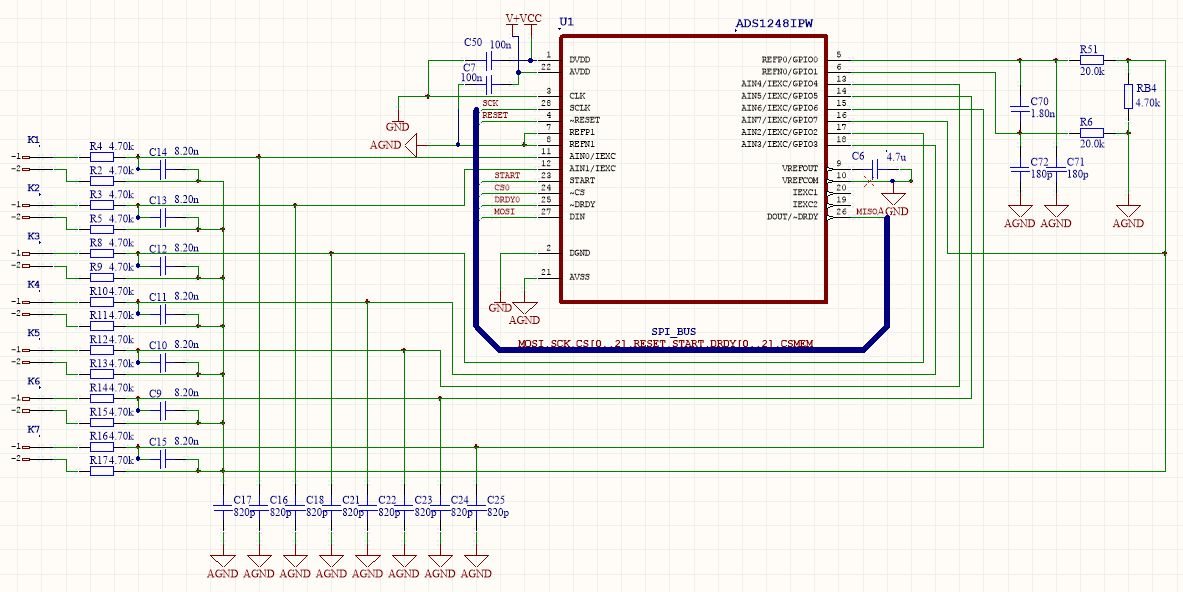1183x592 pixels.
Task: Click the K7 connector label
Action: click(33, 429)
